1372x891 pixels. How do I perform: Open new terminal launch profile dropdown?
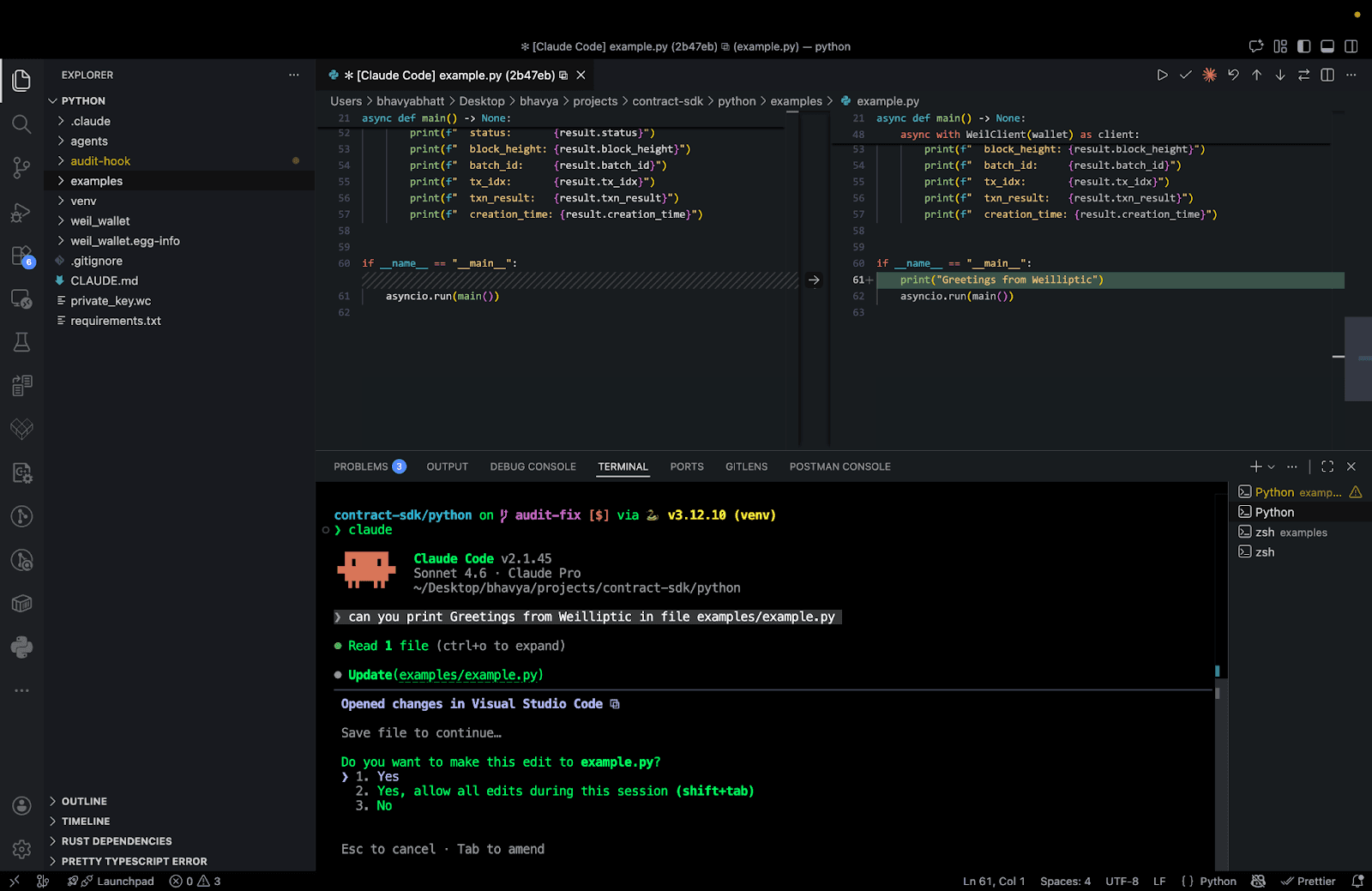(1271, 467)
